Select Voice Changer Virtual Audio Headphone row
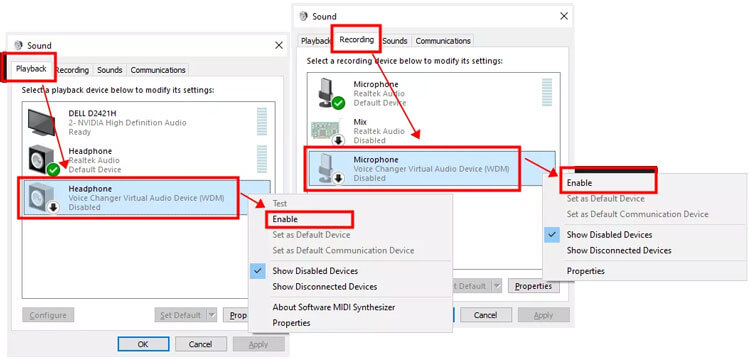Image resolution: width=750 pixels, height=361 pixels. click(146, 198)
